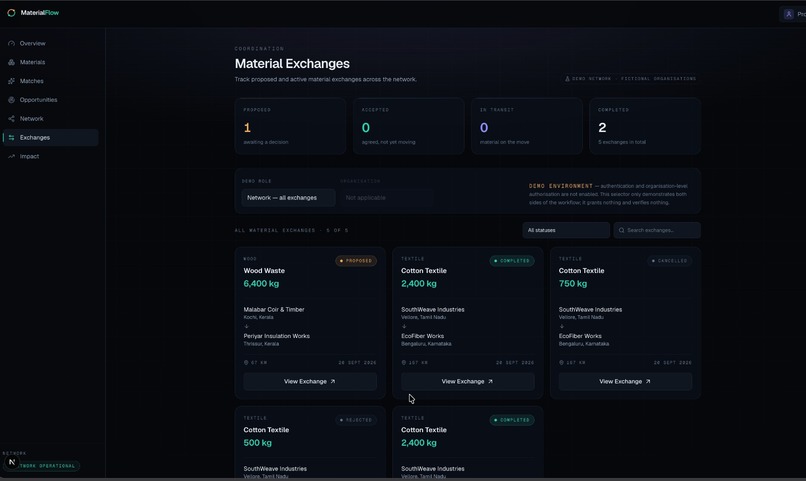Click Malabar Coir & Timber name
This screenshot has width=806, height=481.
click(x=274, y=309)
